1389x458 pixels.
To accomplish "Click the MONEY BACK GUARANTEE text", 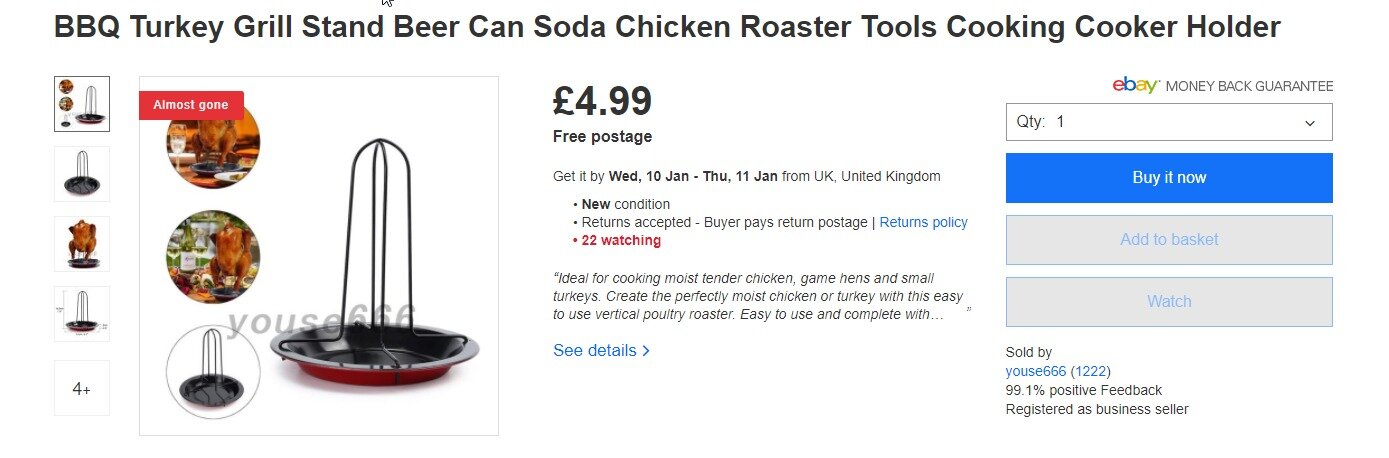I will (1249, 87).
